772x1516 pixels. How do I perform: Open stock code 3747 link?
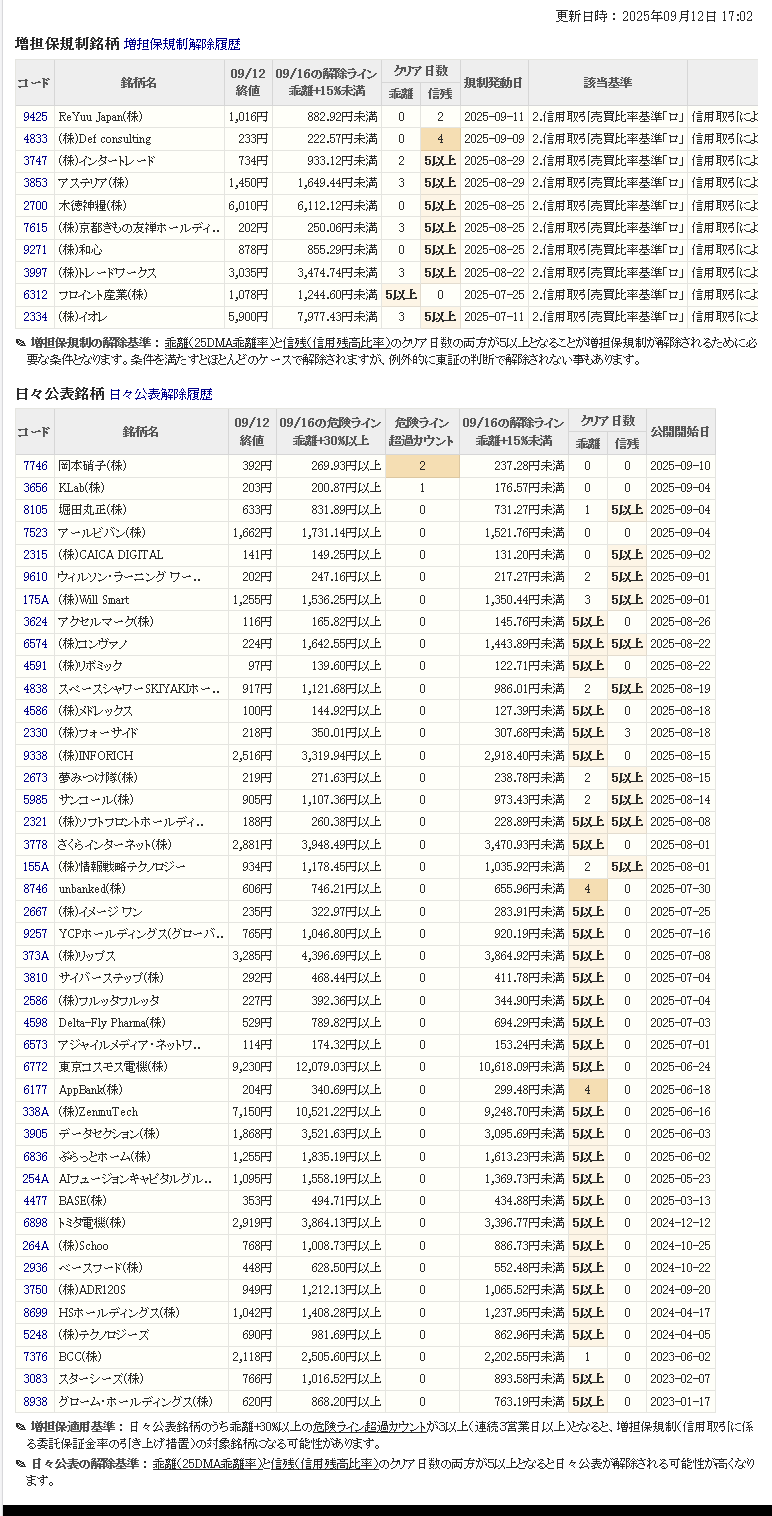(35, 161)
